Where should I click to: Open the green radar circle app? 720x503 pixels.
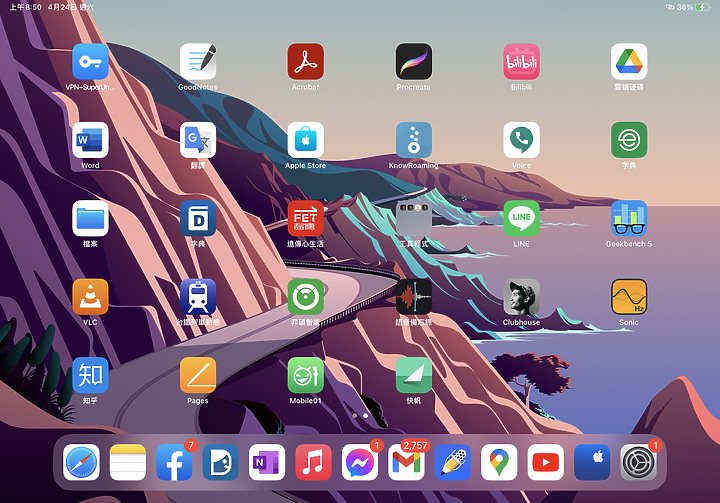(x=306, y=297)
